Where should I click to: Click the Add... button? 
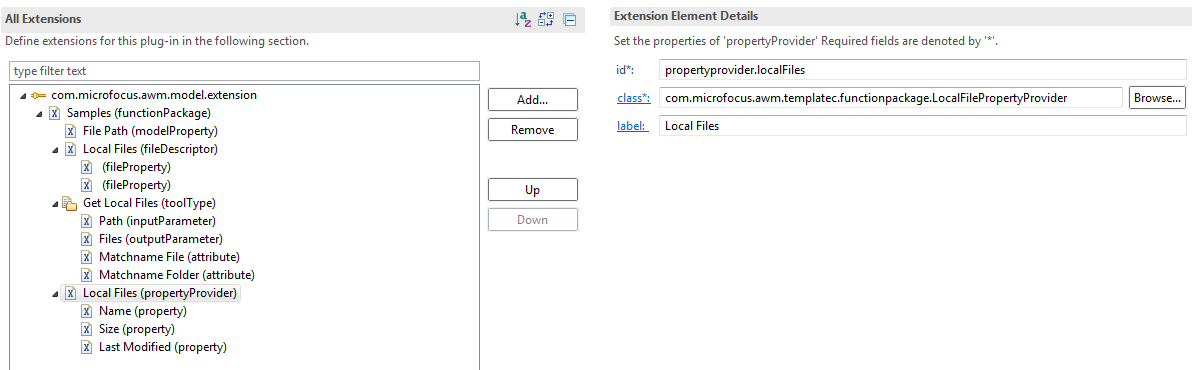pos(533,100)
